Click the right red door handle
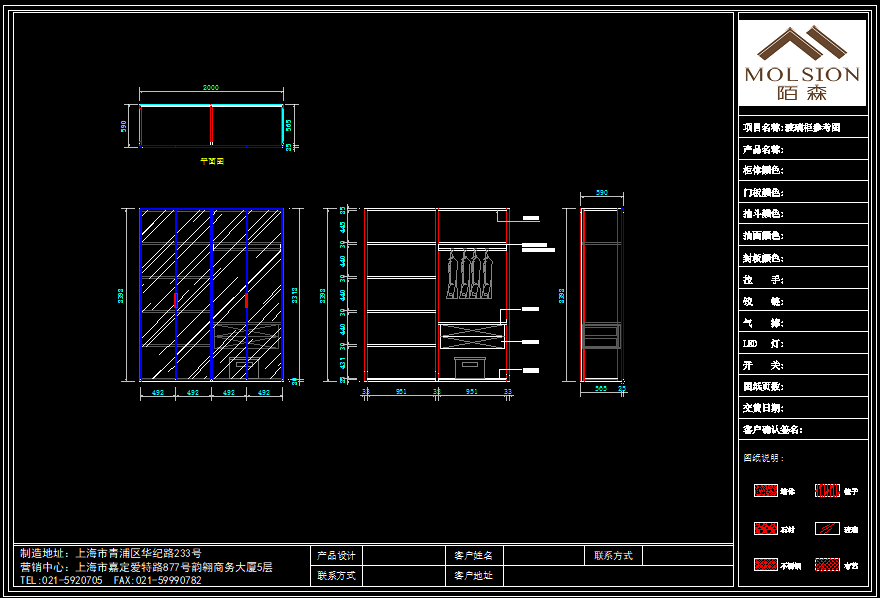The width and height of the screenshot is (880, 598). click(247, 299)
